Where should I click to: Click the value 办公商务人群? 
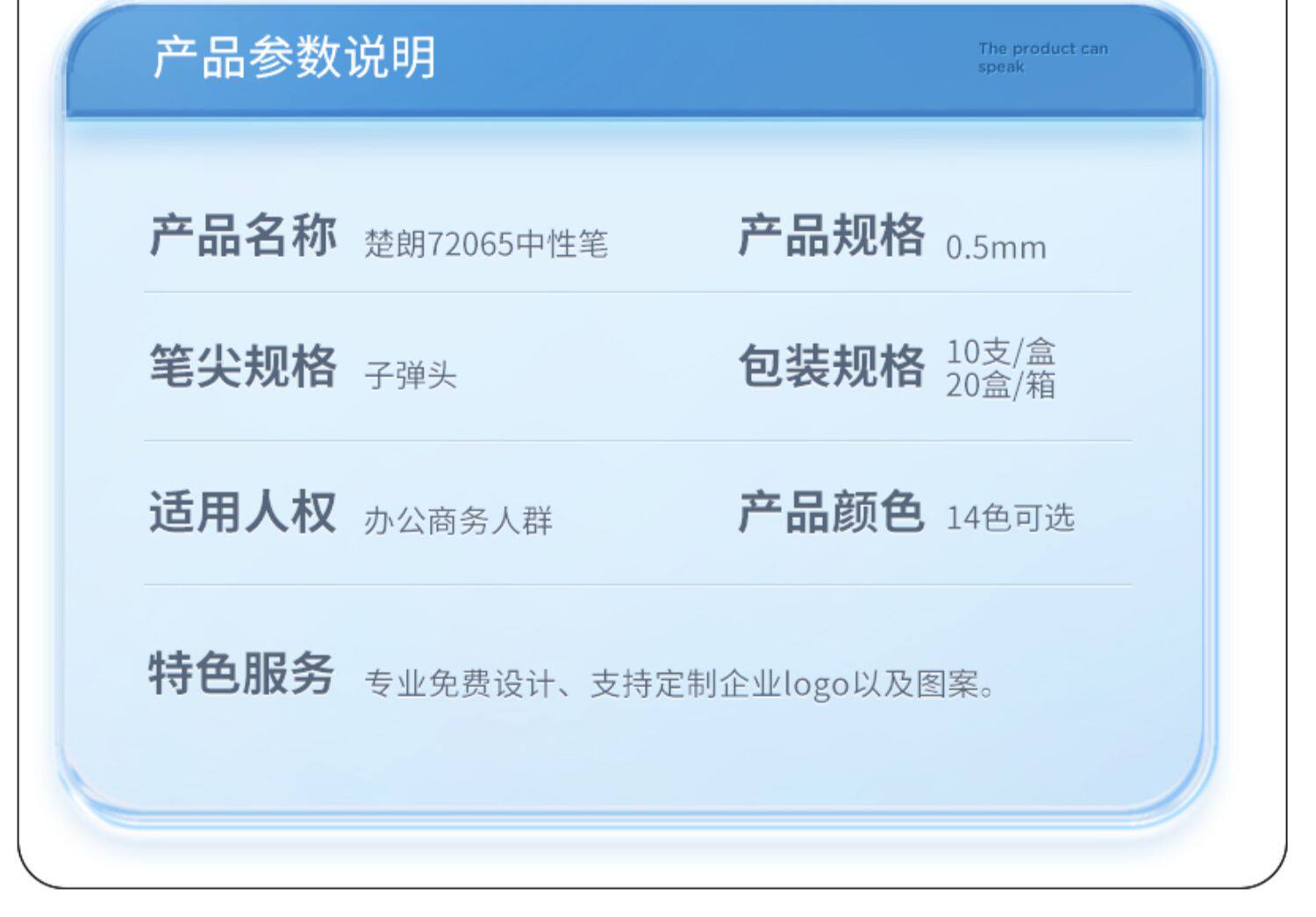coord(459,520)
